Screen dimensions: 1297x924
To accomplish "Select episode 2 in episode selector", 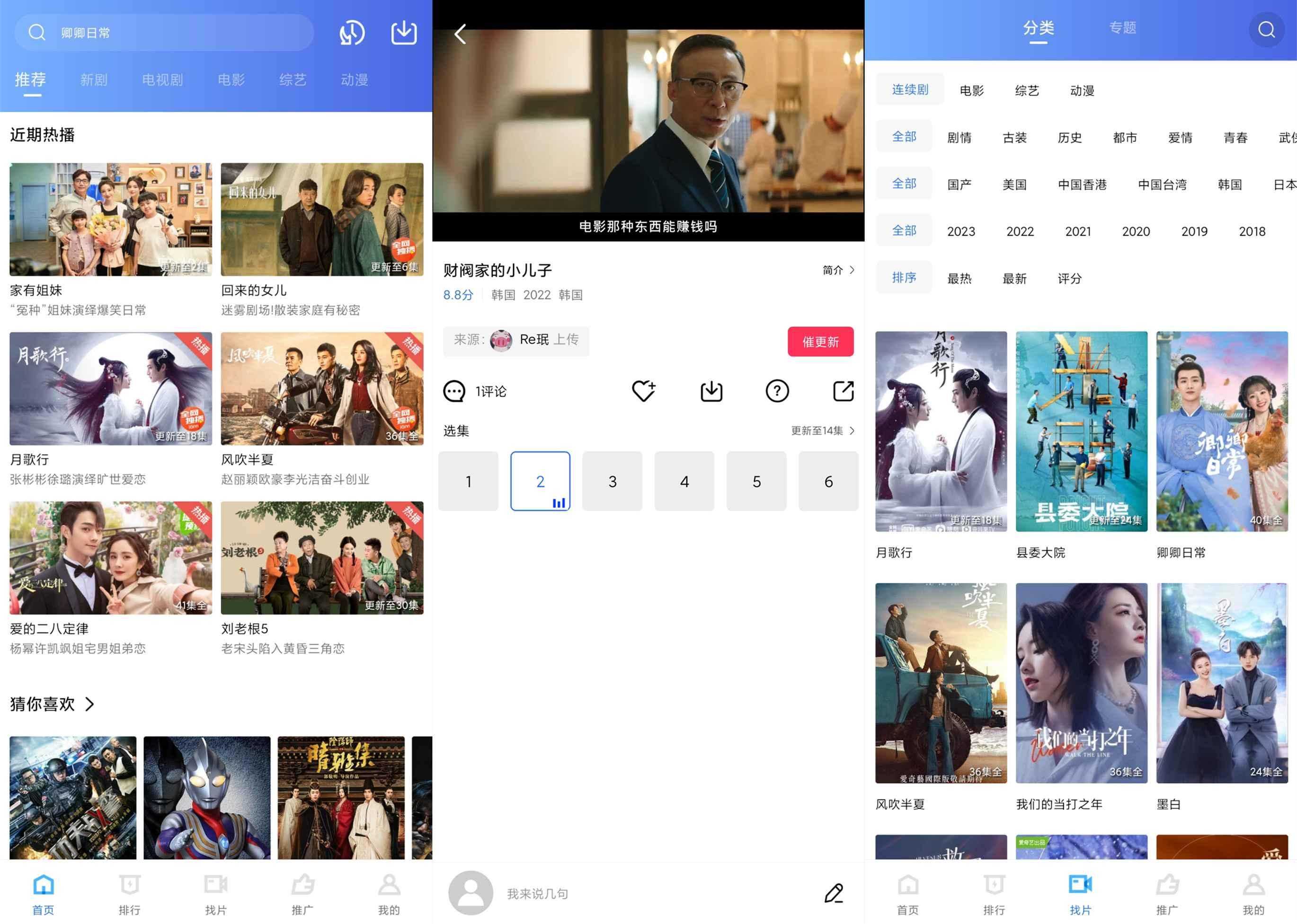I will click(540, 480).
